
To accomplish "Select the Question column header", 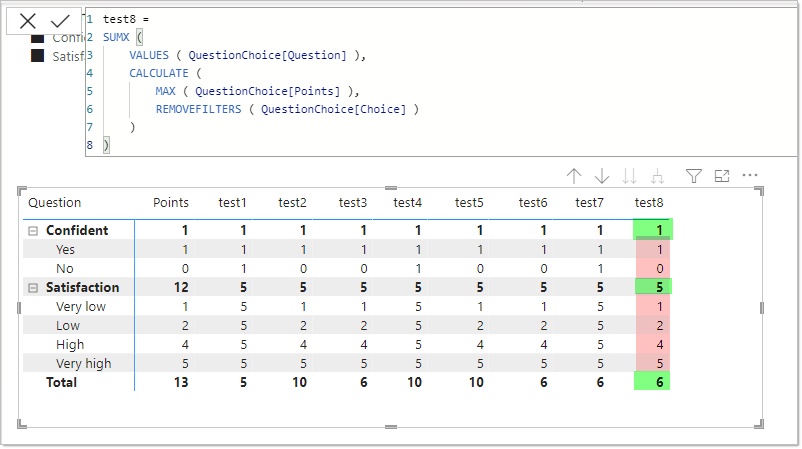I will (55, 203).
